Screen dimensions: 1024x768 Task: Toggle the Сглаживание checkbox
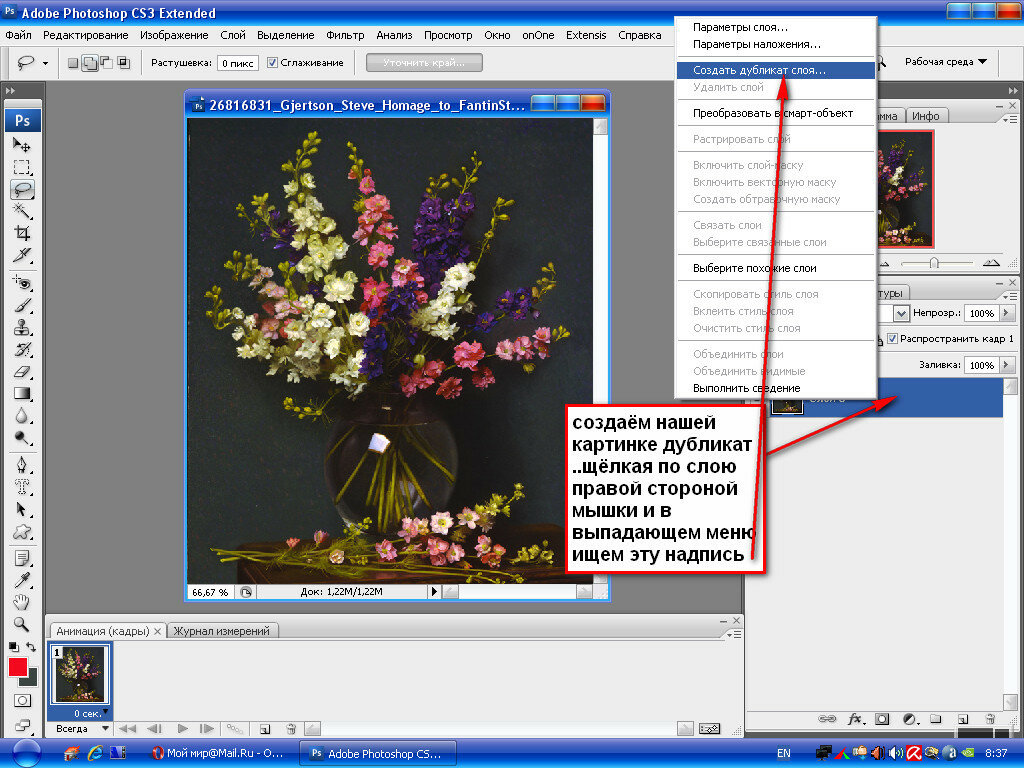272,63
